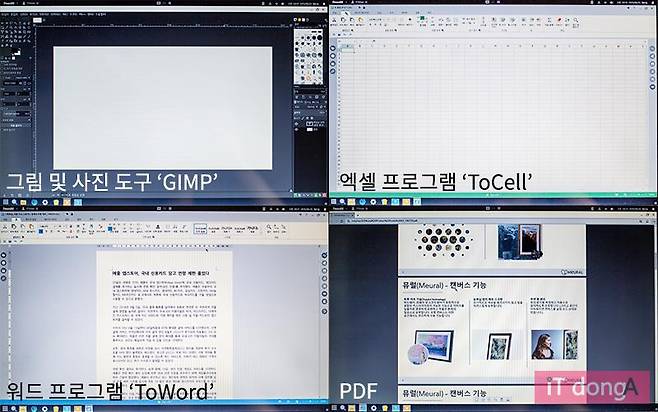
Task: Click the upper '뮤럴(Meural) - 캔버스 기능' heading in PDF
Action: 444,285
